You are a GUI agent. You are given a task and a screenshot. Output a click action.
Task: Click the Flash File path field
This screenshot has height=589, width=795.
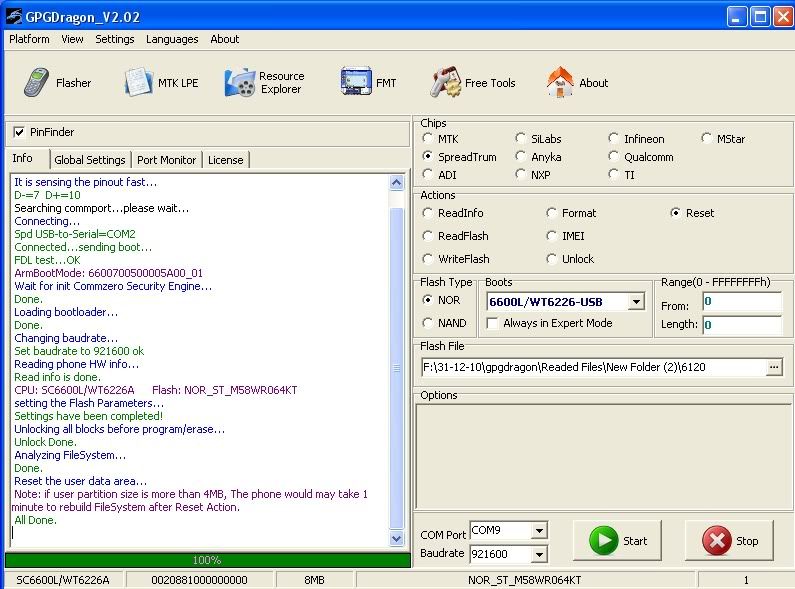[x=593, y=367]
